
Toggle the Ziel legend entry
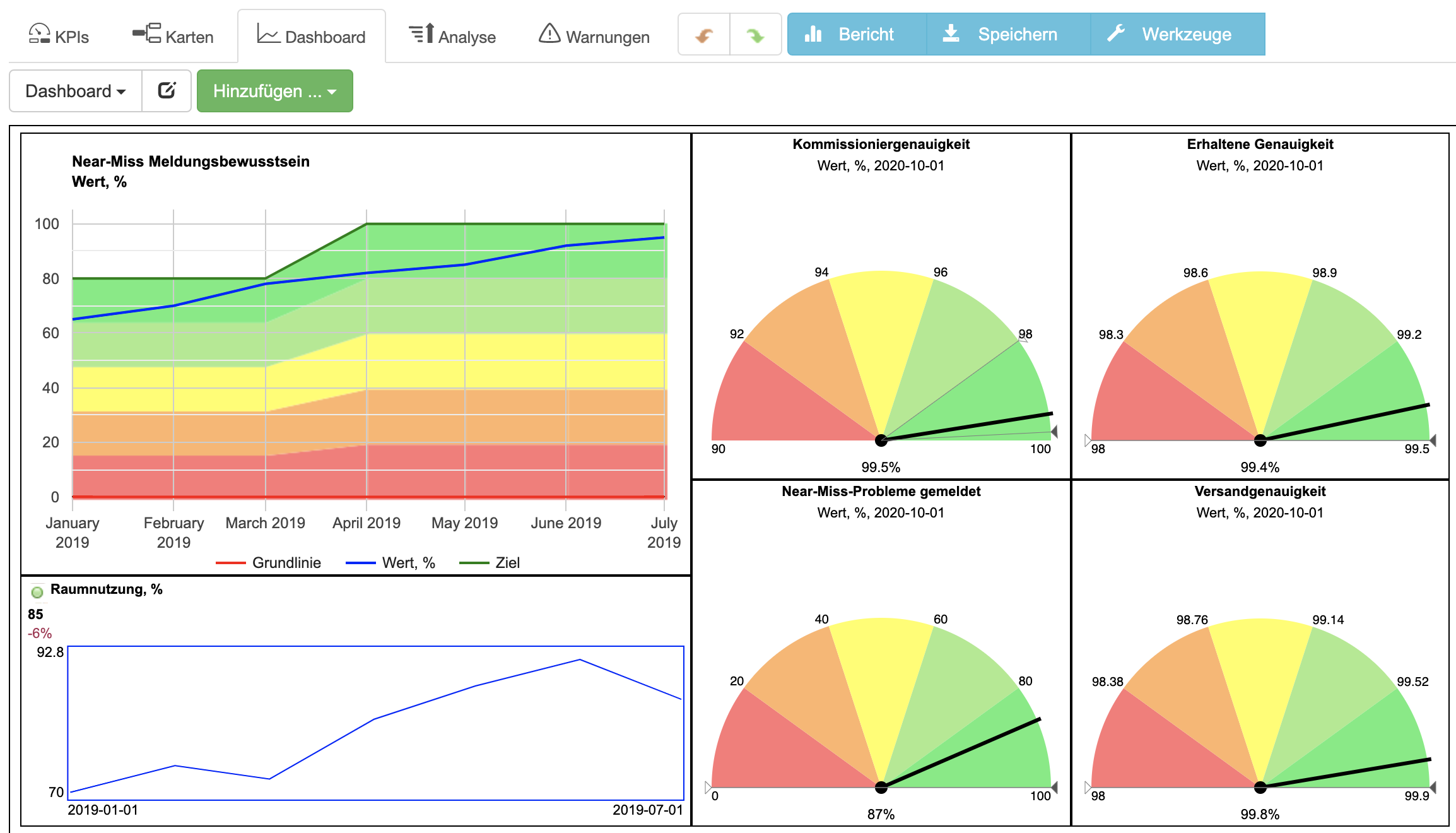click(490, 562)
